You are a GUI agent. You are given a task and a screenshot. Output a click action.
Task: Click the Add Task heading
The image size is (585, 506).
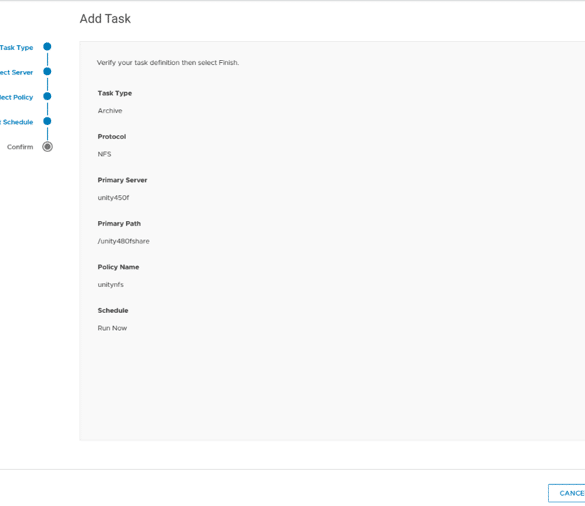[105, 19]
